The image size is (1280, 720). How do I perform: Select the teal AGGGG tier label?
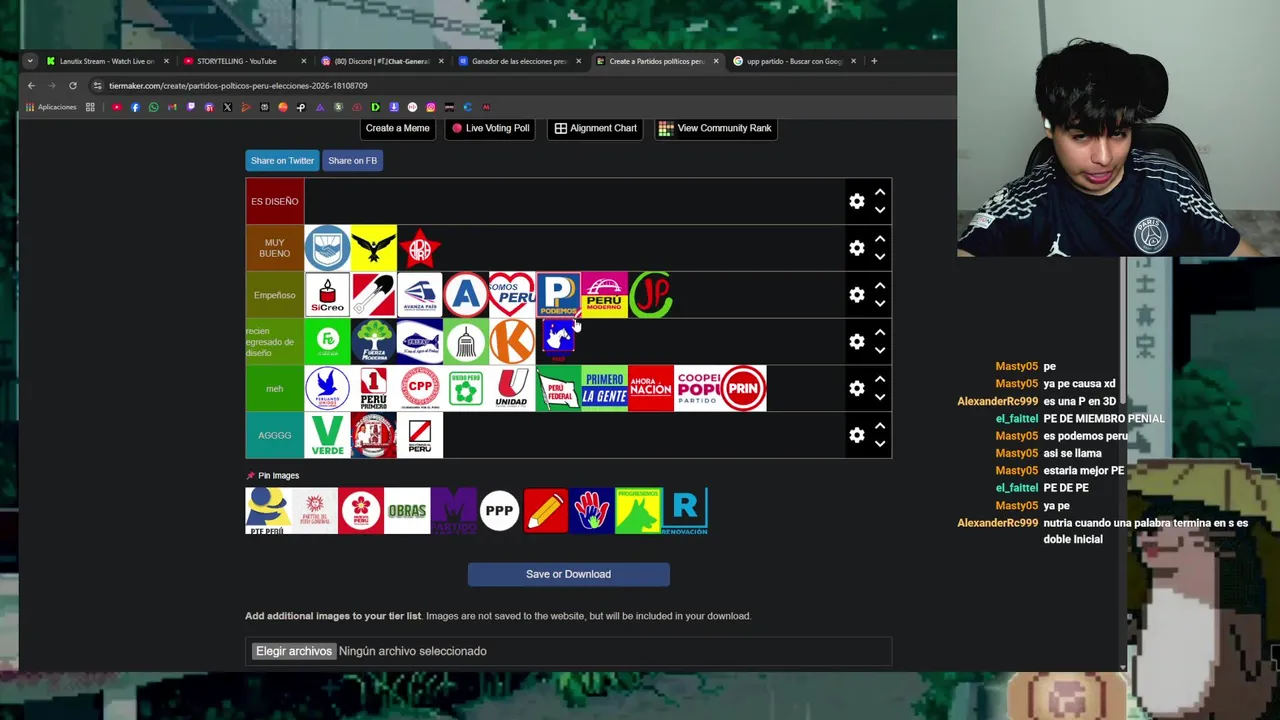click(274, 435)
